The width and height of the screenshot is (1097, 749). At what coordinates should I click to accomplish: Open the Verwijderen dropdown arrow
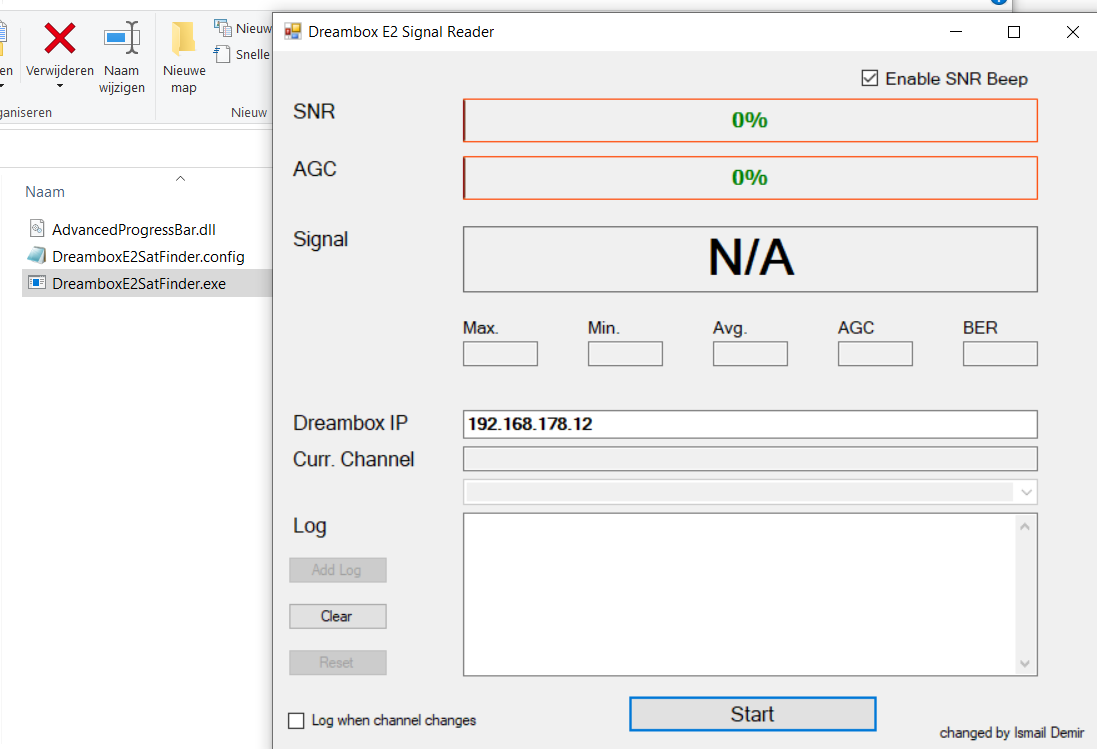tap(59, 86)
